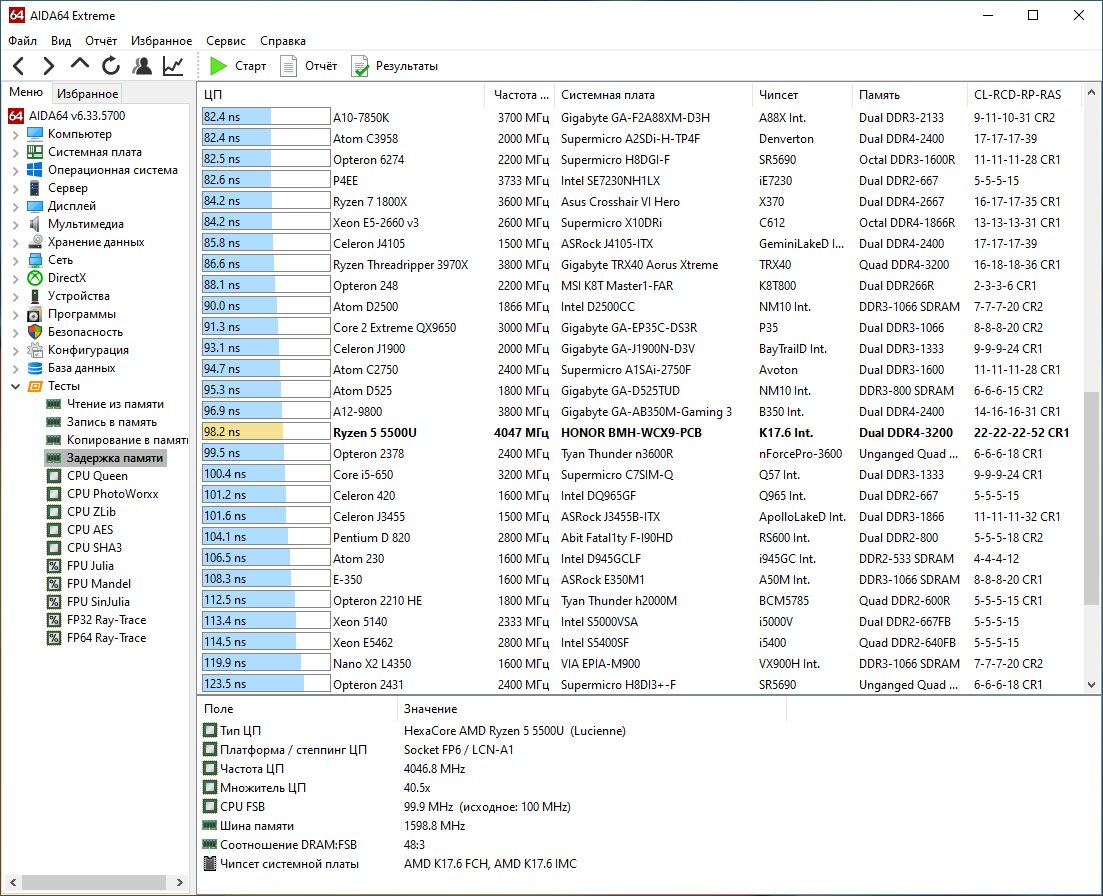Expand the Системная плата tree node

click(x=15, y=152)
